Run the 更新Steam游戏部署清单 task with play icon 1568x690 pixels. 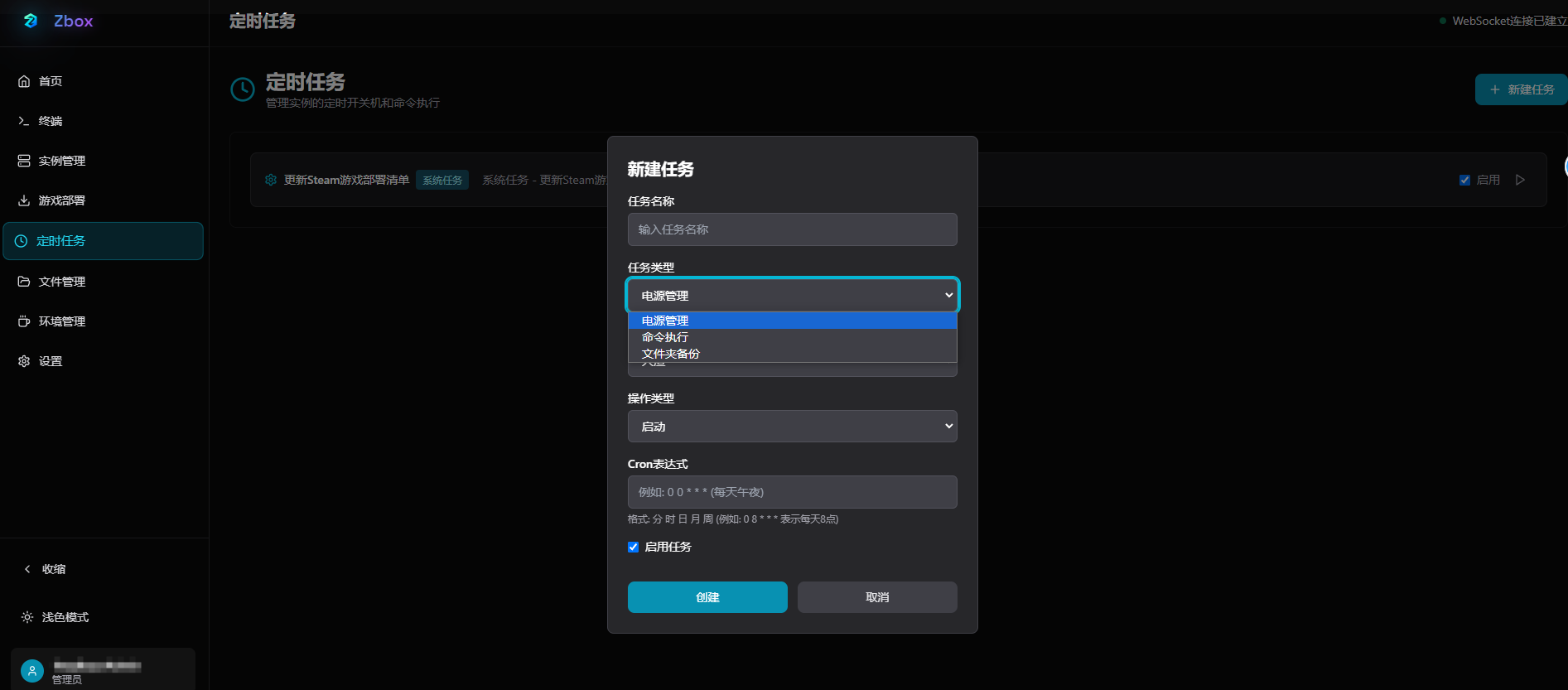[1520, 180]
